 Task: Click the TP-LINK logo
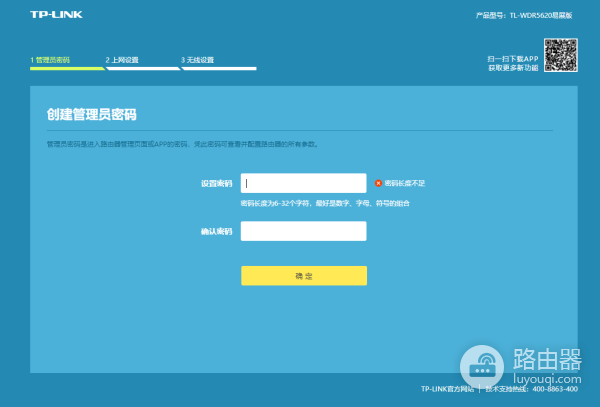click(x=48, y=16)
